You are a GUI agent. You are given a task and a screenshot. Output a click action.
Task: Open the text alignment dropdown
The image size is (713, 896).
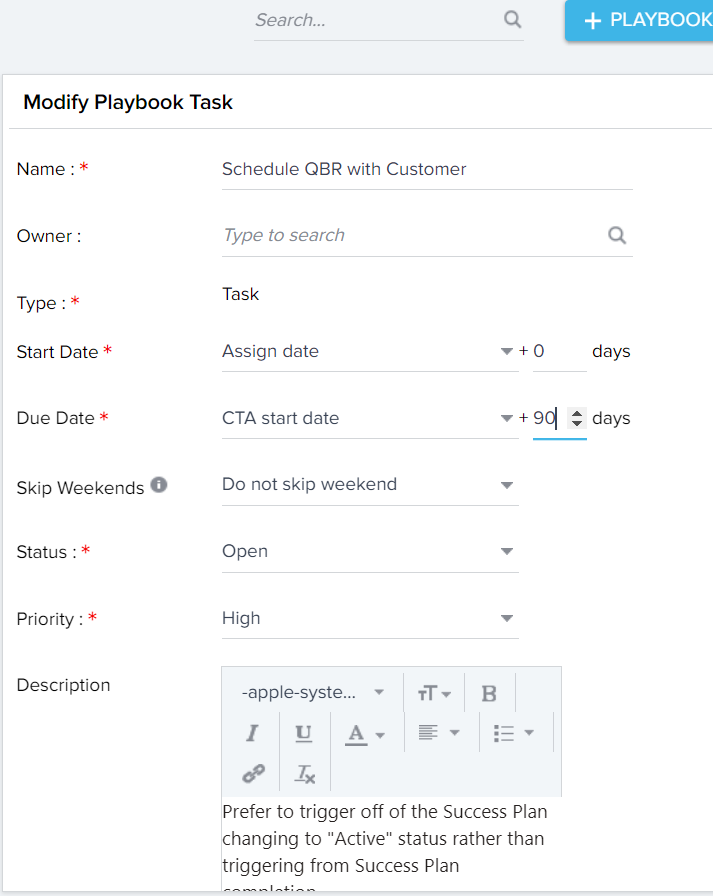coord(439,733)
